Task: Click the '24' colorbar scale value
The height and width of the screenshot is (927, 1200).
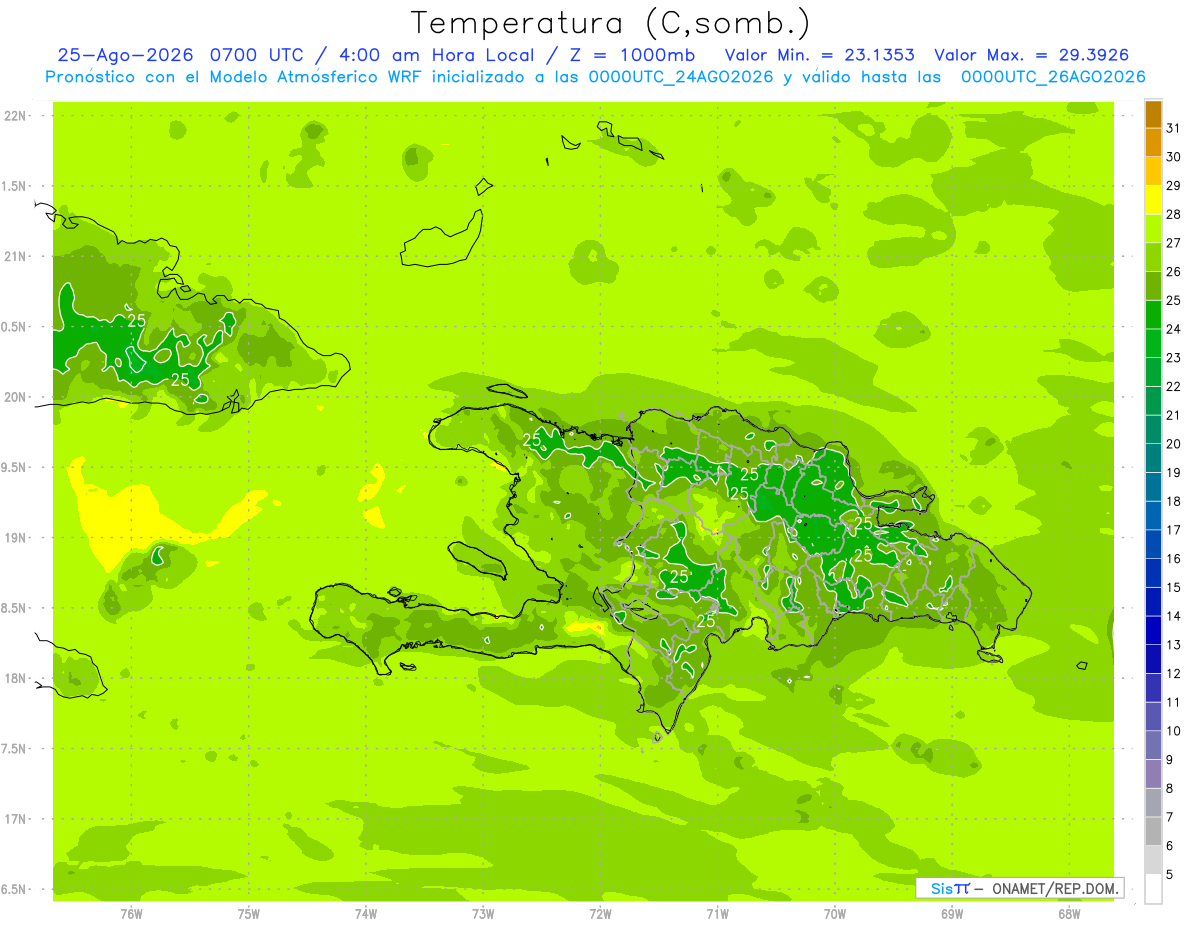Action: coord(1173,328)
